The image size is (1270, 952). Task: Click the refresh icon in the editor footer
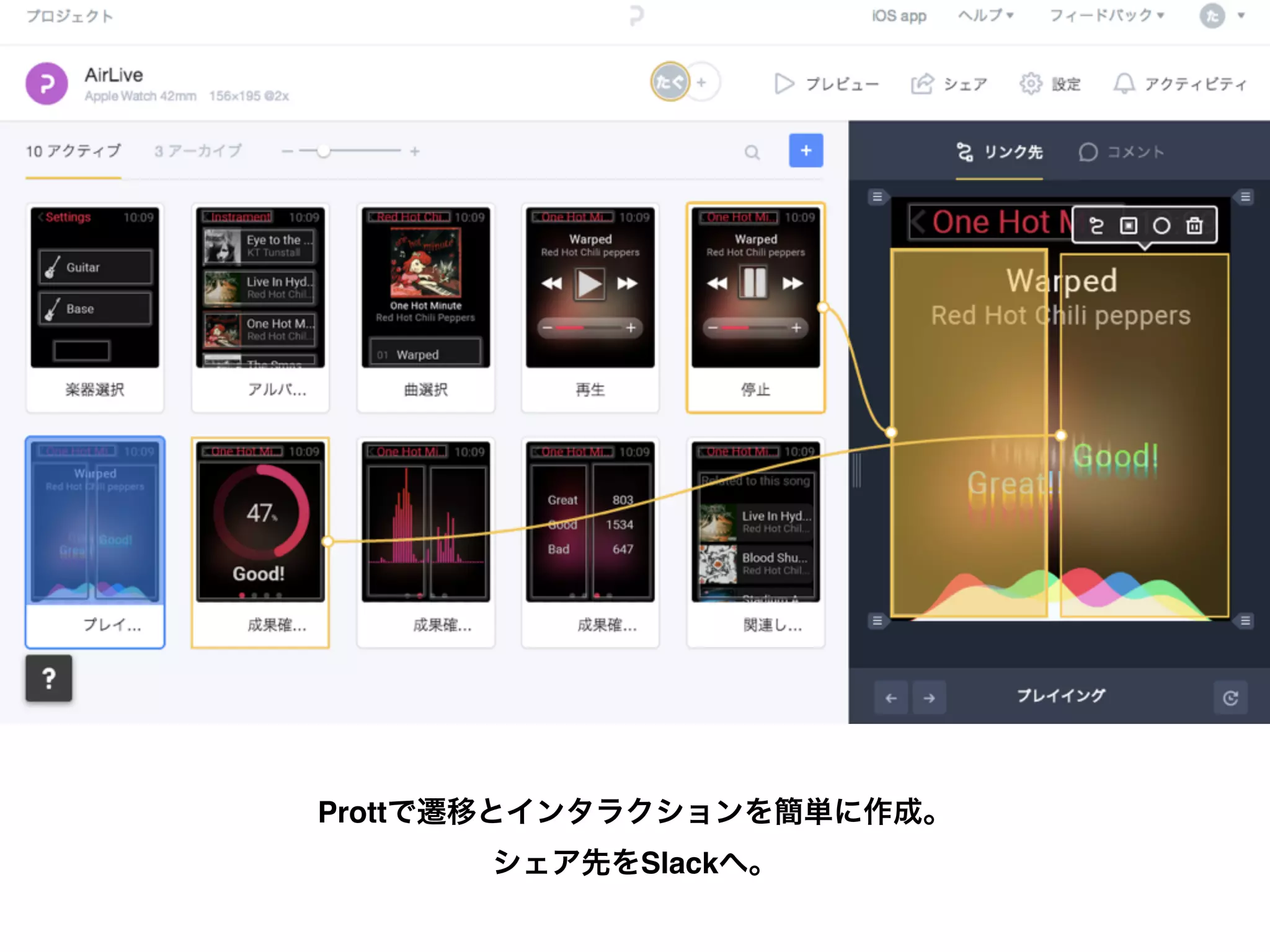pos(1230,698)
